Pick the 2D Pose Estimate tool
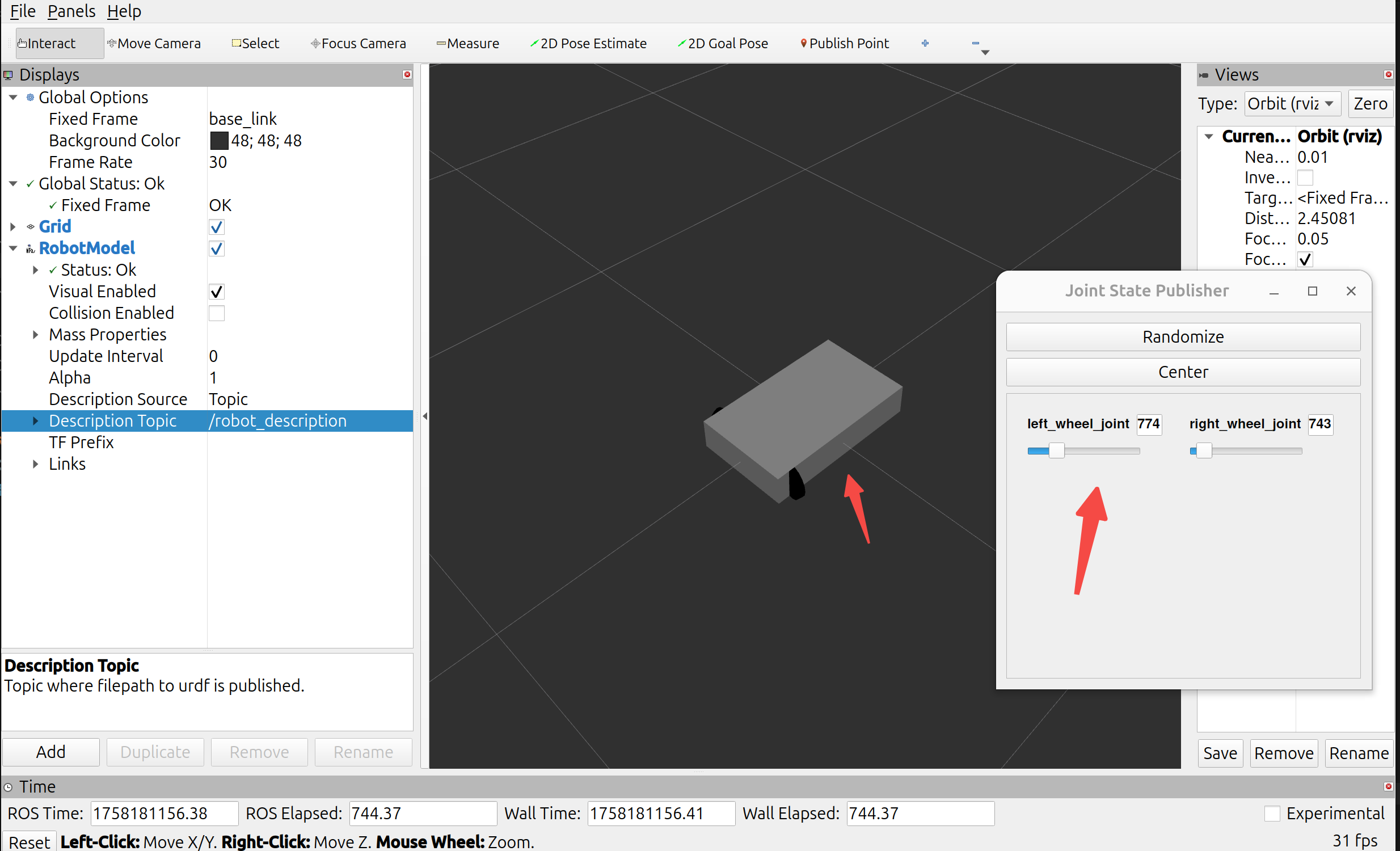This screenshot has height=851, width=1400. point(588,43)
